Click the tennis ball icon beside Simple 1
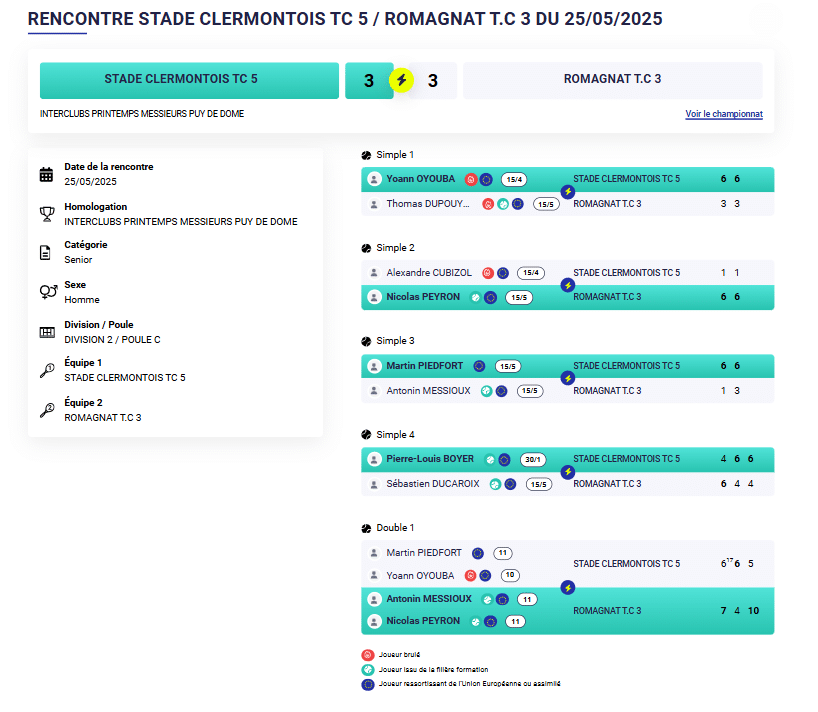 click(367, 155)
